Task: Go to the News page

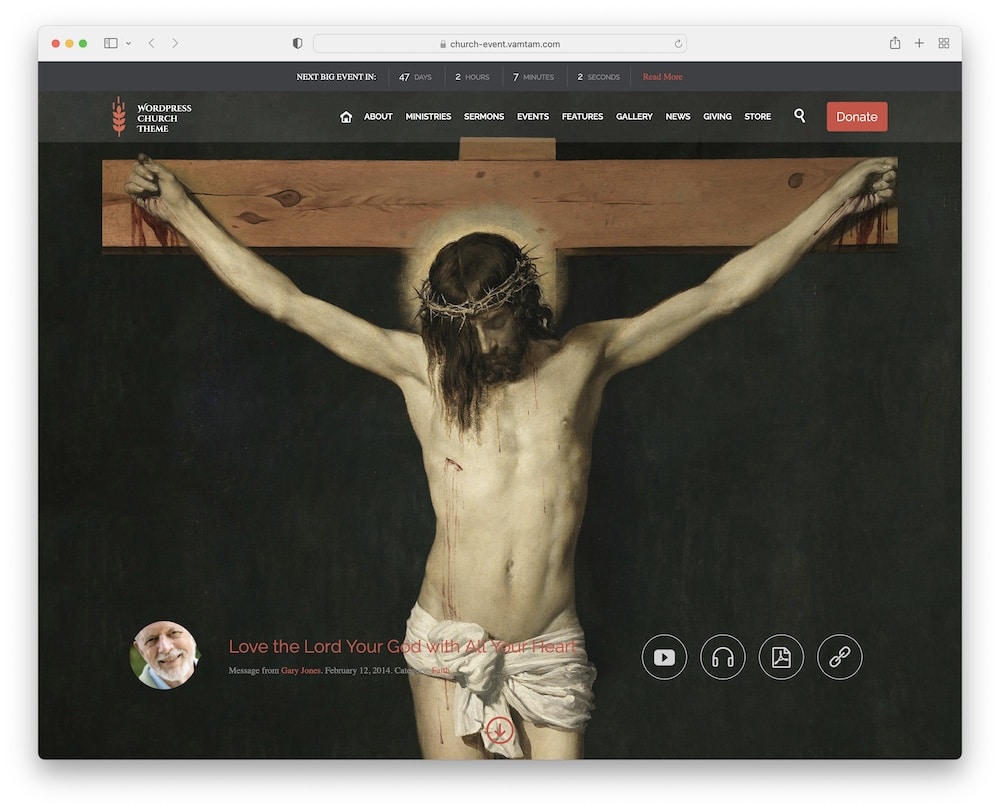Action: (678, 117)
